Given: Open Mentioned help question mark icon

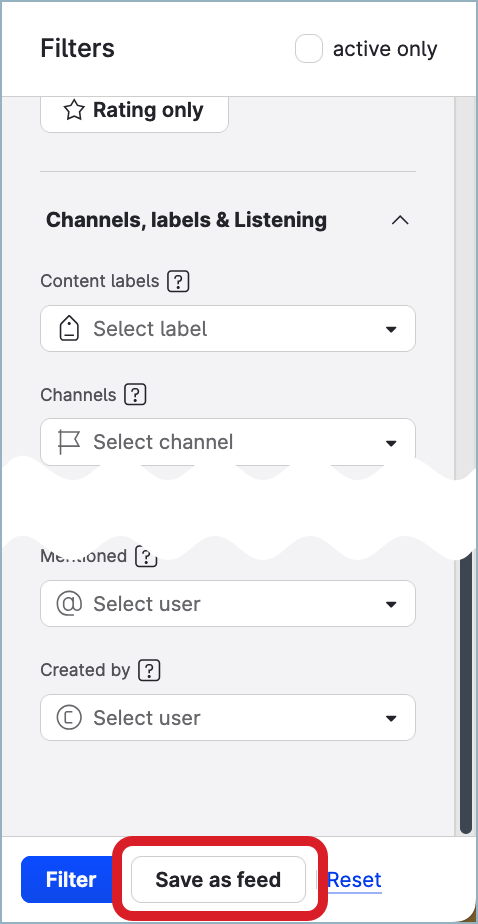Looking at the screenshot, I should pyautogui.click(x=146, y=556).
